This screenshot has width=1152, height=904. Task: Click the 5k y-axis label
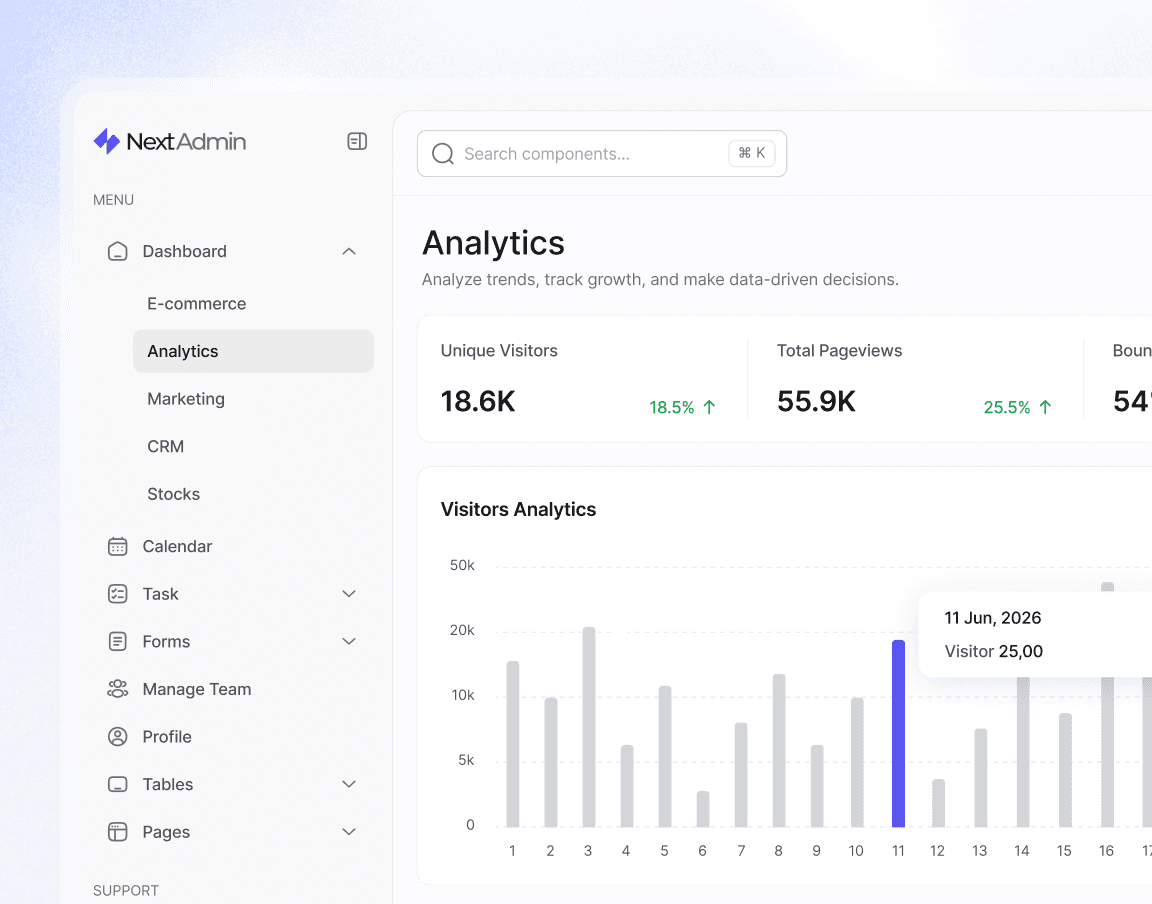pyautogui.click(x=466, y=760)
